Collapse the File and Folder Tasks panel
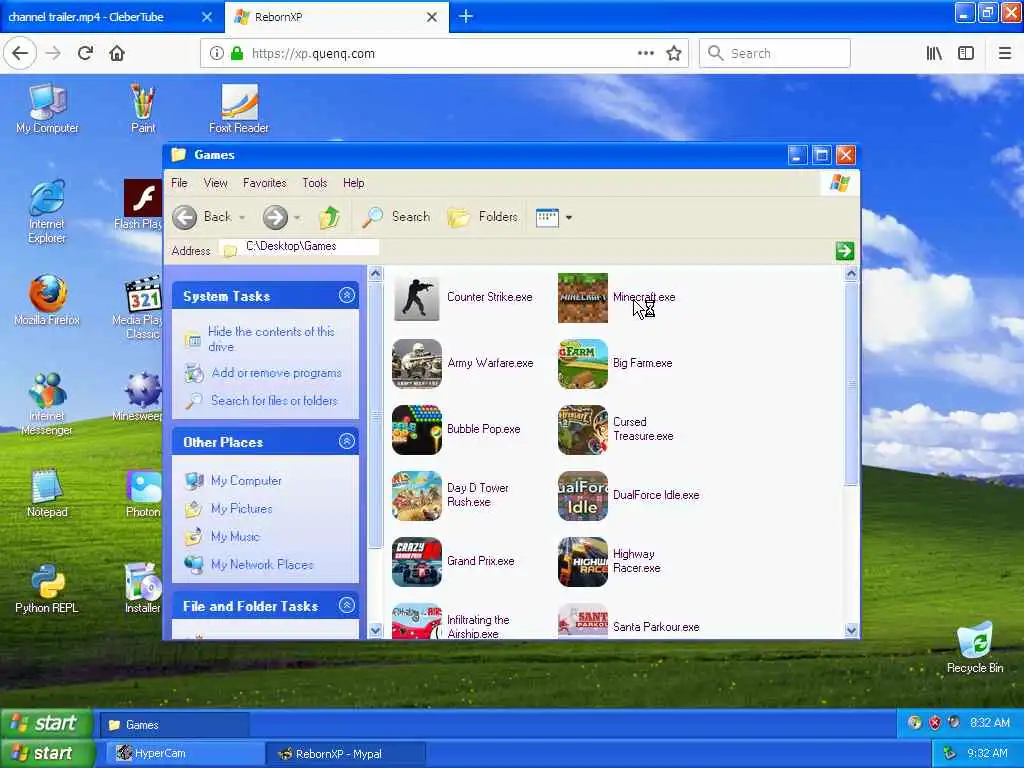 click(x=347, y=605)
